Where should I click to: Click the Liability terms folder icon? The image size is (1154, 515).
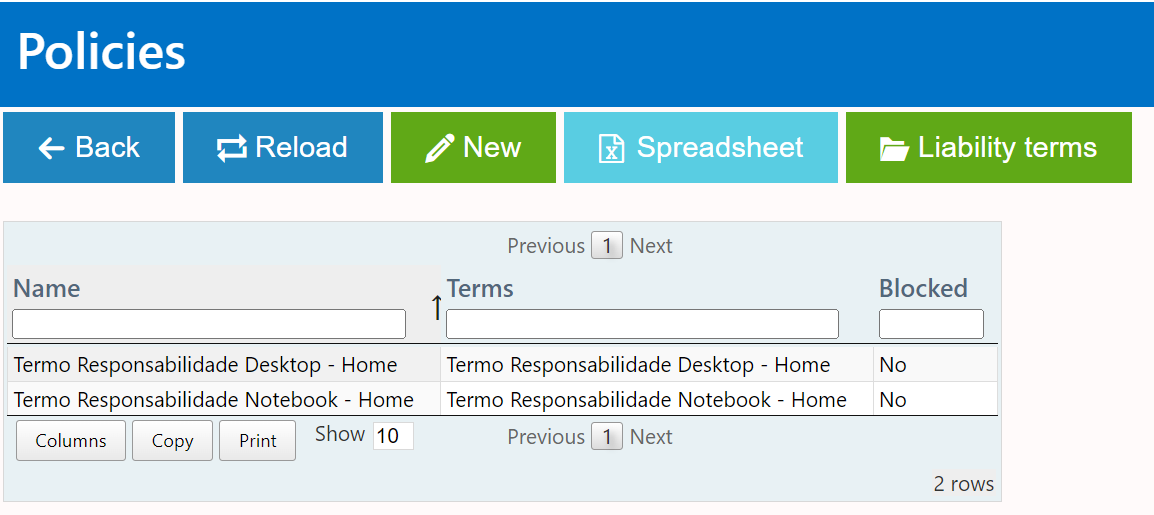[894, 149]
